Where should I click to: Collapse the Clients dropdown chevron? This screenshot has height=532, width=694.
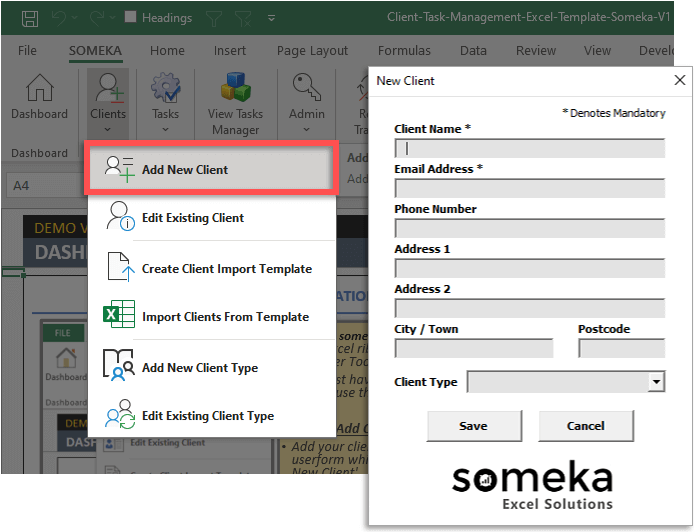(108, 130)
